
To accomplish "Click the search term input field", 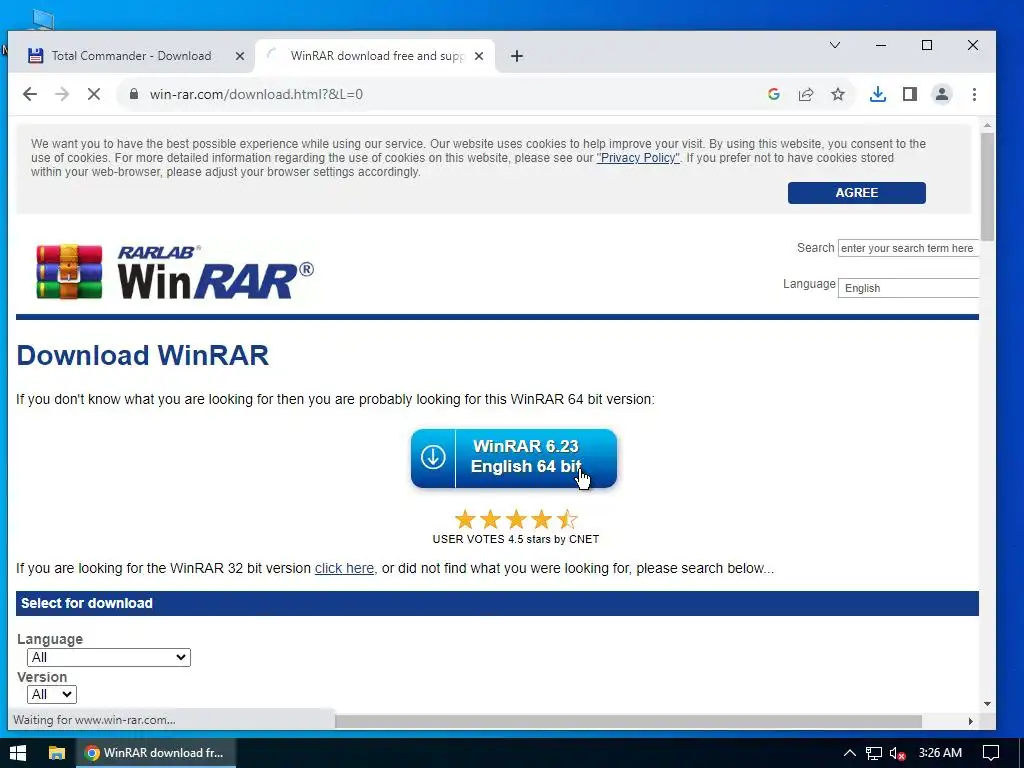I will [908, 248].
